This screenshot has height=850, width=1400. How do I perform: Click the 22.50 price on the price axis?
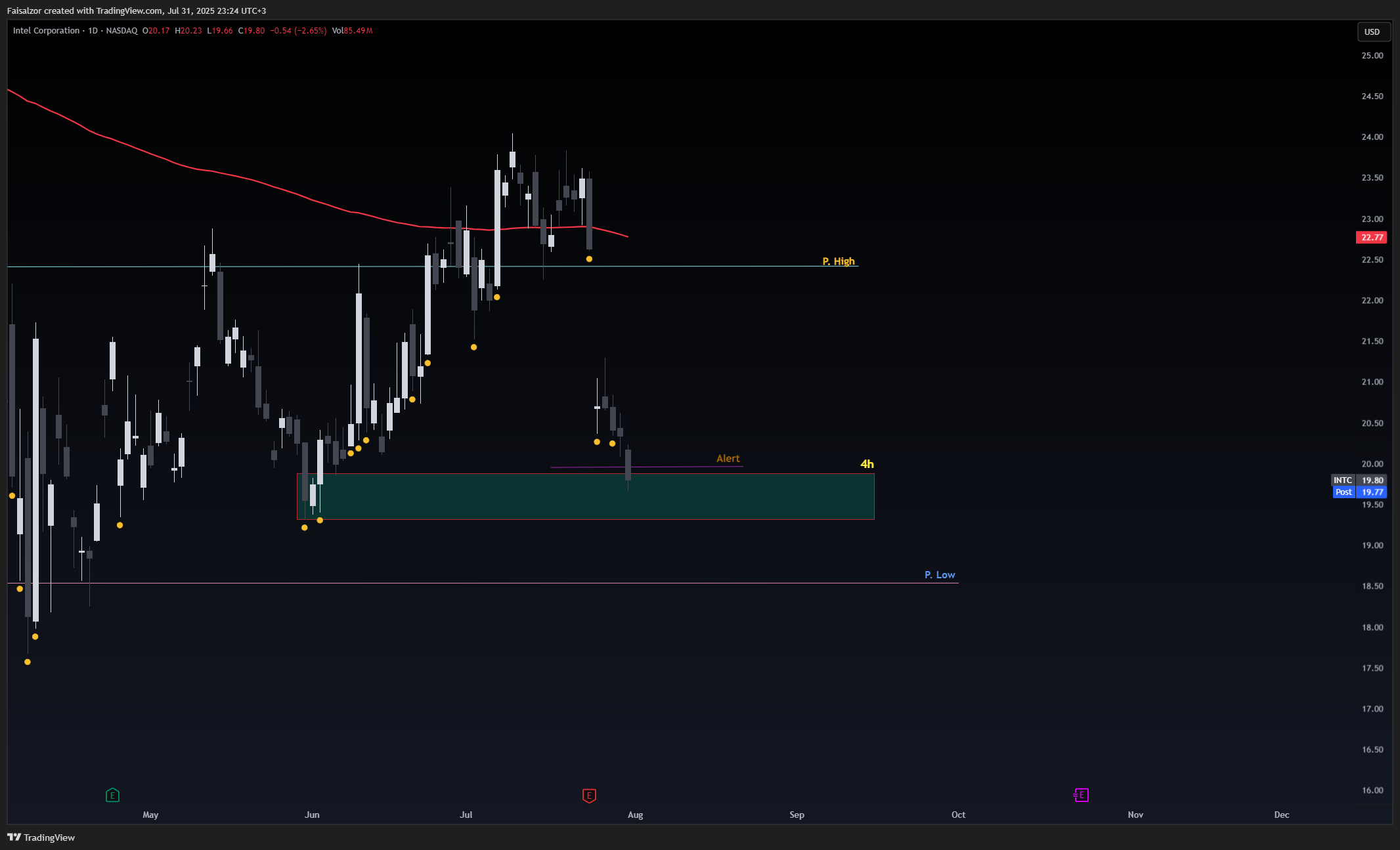coord(1372,260)
